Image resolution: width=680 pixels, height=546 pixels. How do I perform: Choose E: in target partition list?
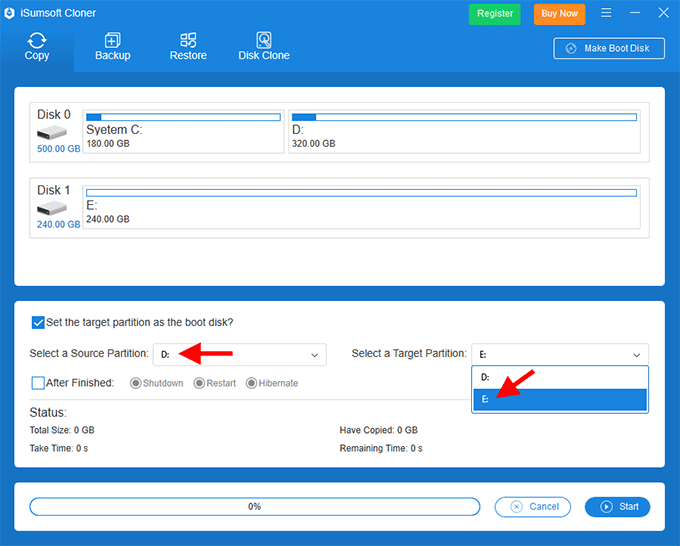[560, 399]
